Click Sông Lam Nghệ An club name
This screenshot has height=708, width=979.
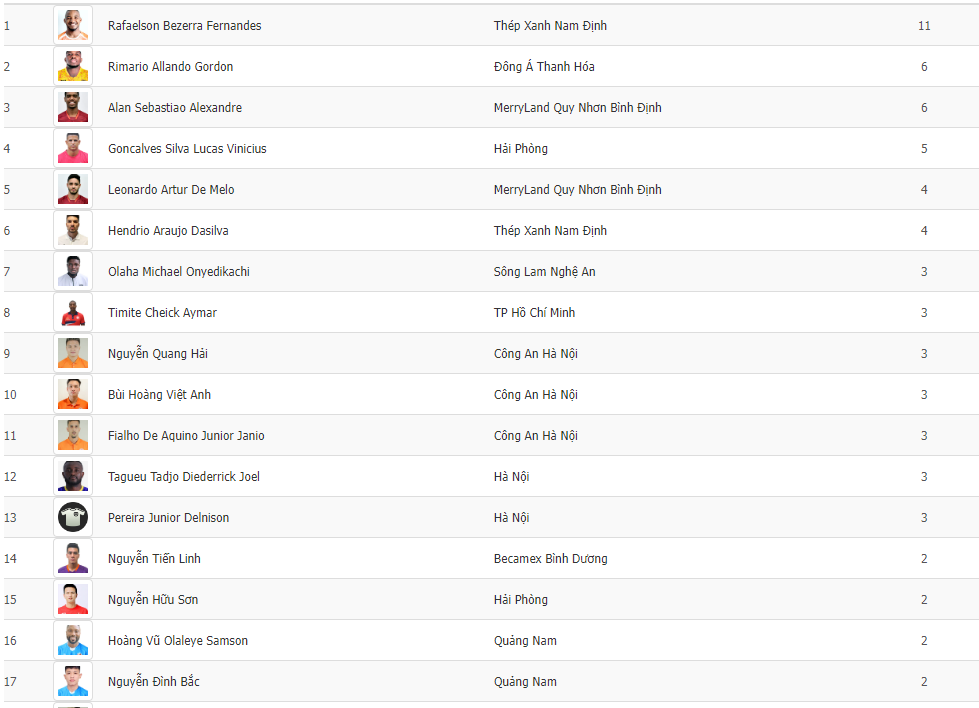[x=544, y=272]
